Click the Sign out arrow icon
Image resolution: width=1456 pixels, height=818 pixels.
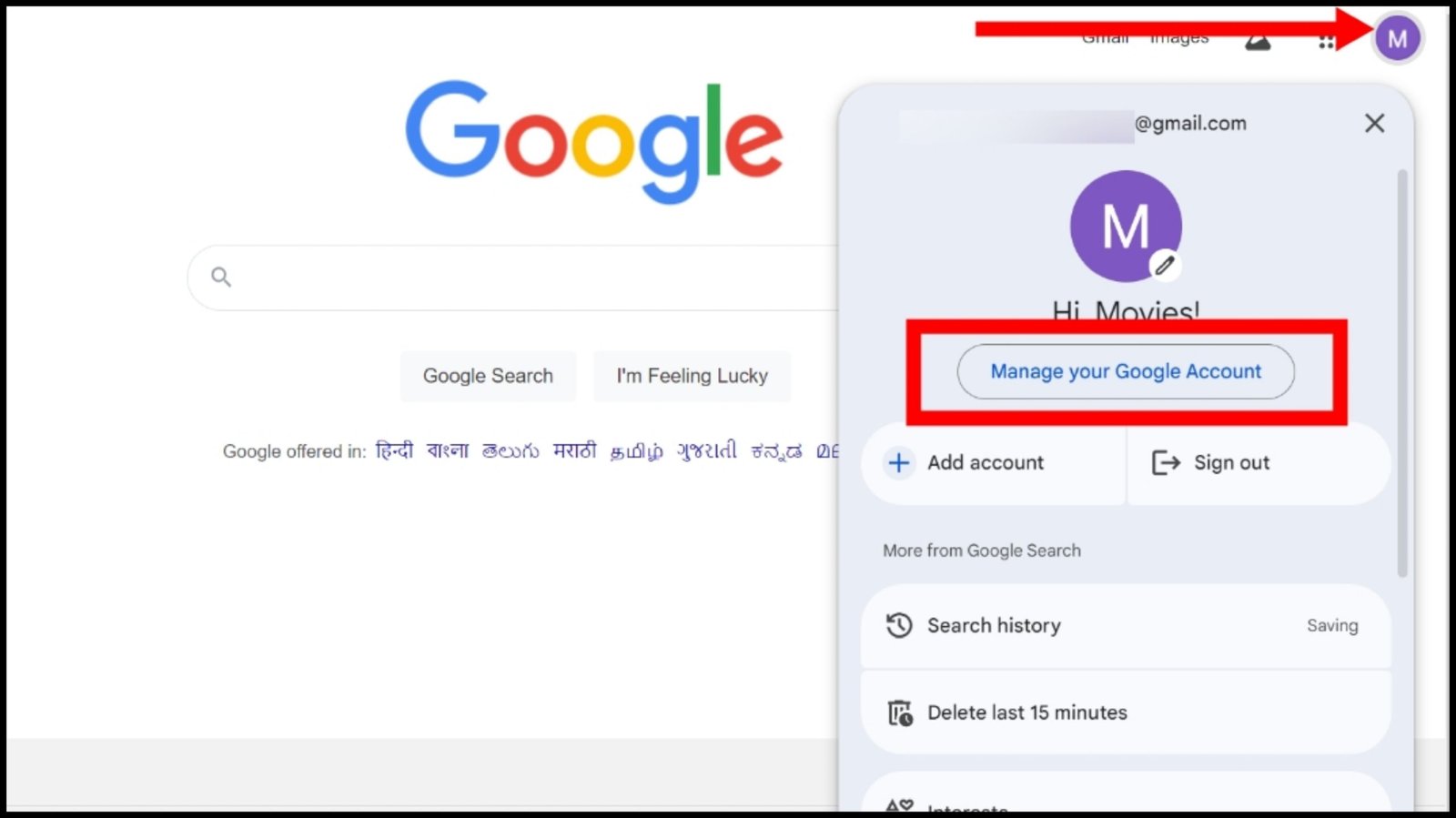pyautogui.click(x=1166, y=463)
